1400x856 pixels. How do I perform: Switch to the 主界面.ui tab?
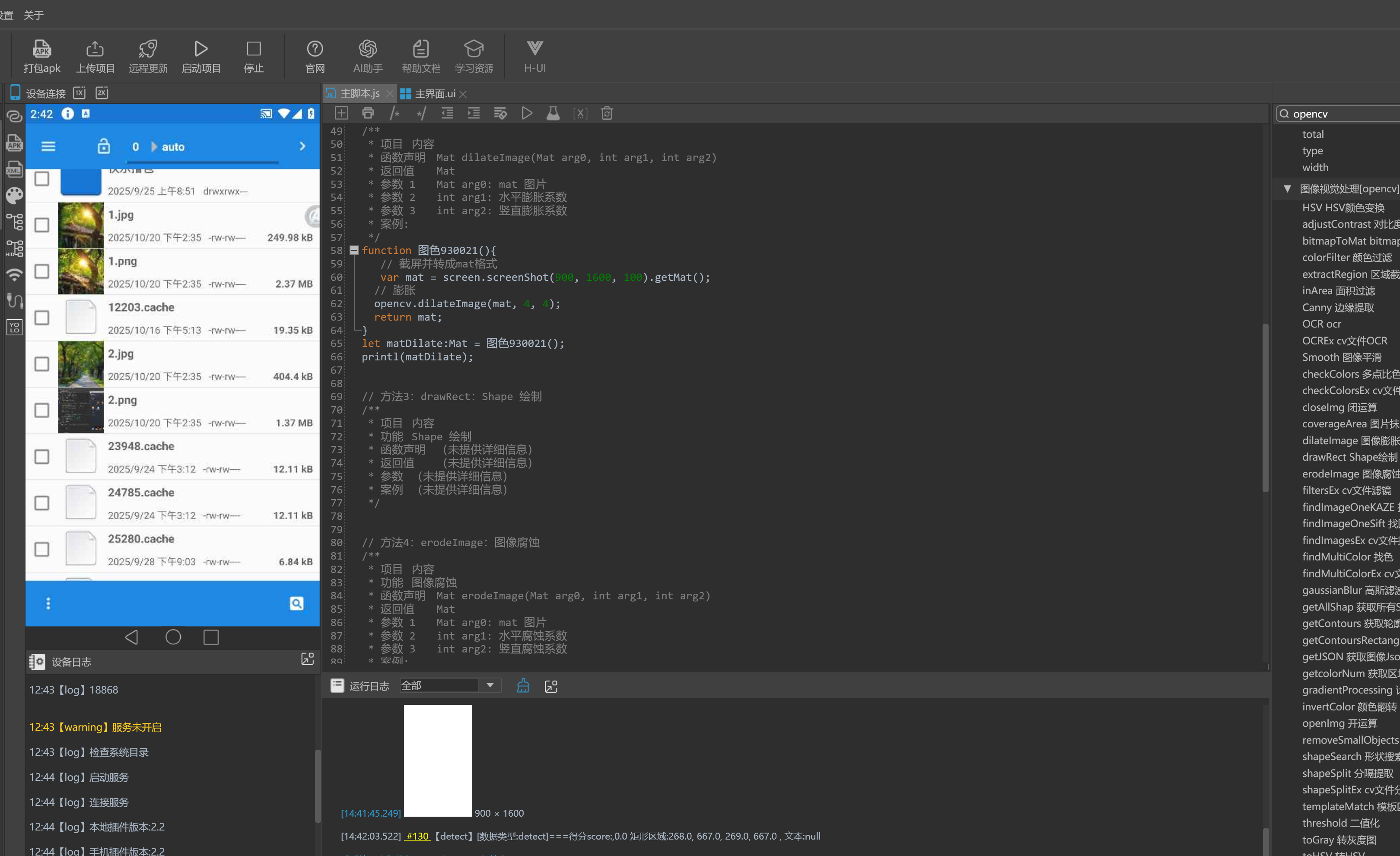[x=434, y=94]
